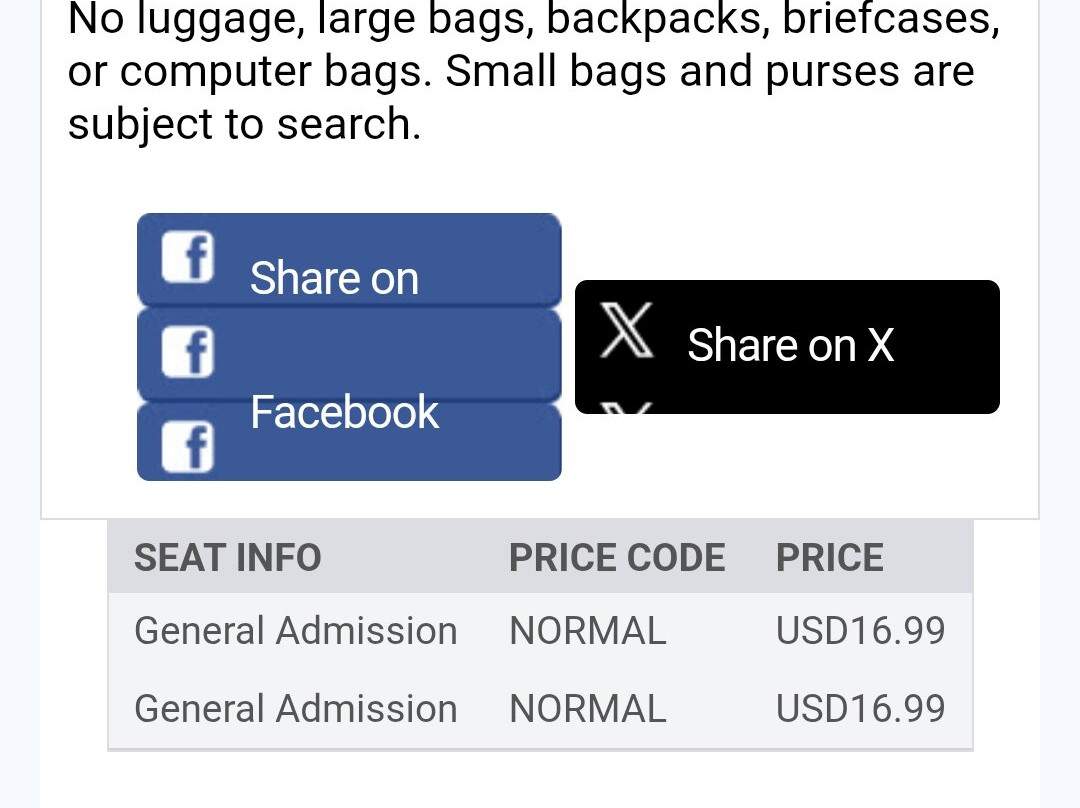Click the PRICE column header
1080x808 pixels.
click(x=830, y=558)
